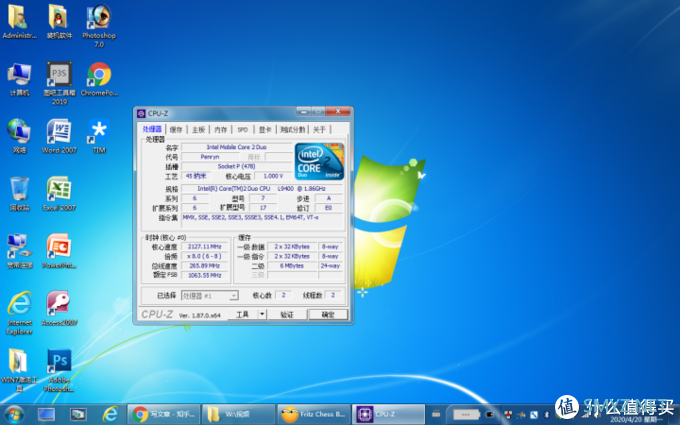
Task: Open the 网络 desktop icon
Action: tap(19, 136)
